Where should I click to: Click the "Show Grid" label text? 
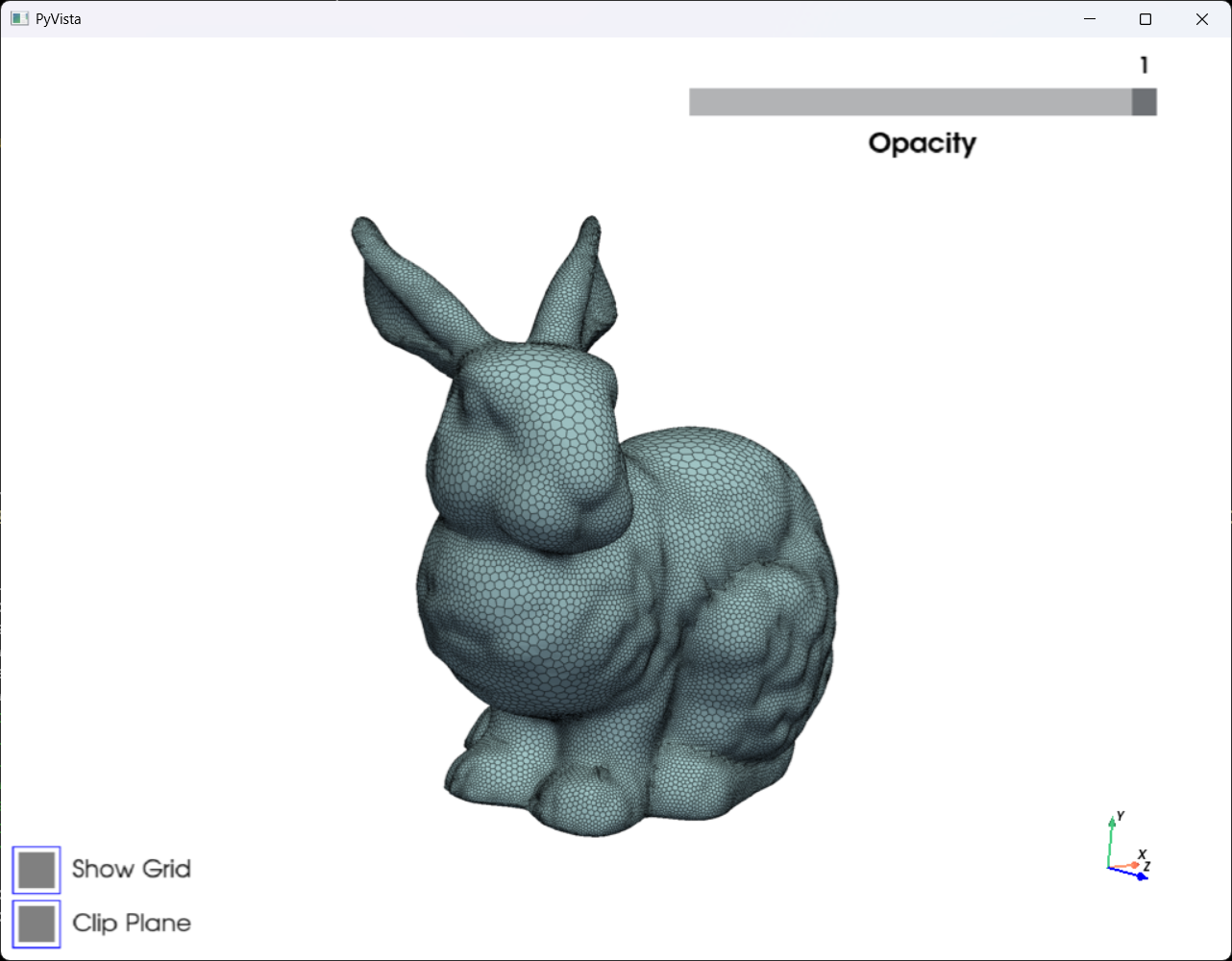click(132, 869)
